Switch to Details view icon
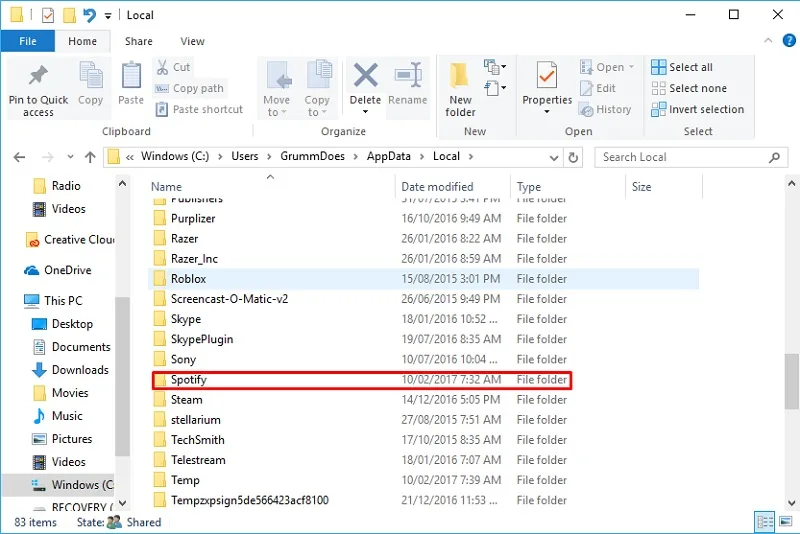This screenshot has height=534, width=800. [765, 522]
